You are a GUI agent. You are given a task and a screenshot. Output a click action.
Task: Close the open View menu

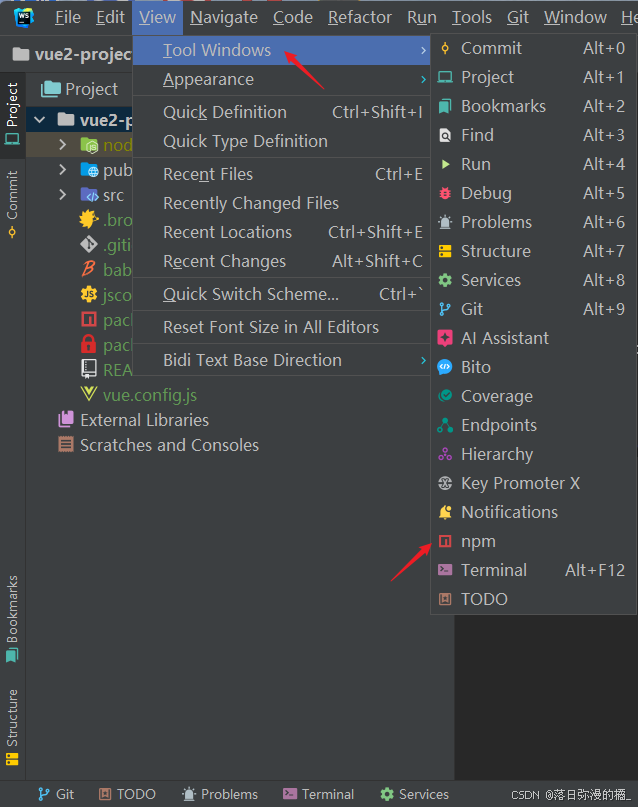click(157, 17)
